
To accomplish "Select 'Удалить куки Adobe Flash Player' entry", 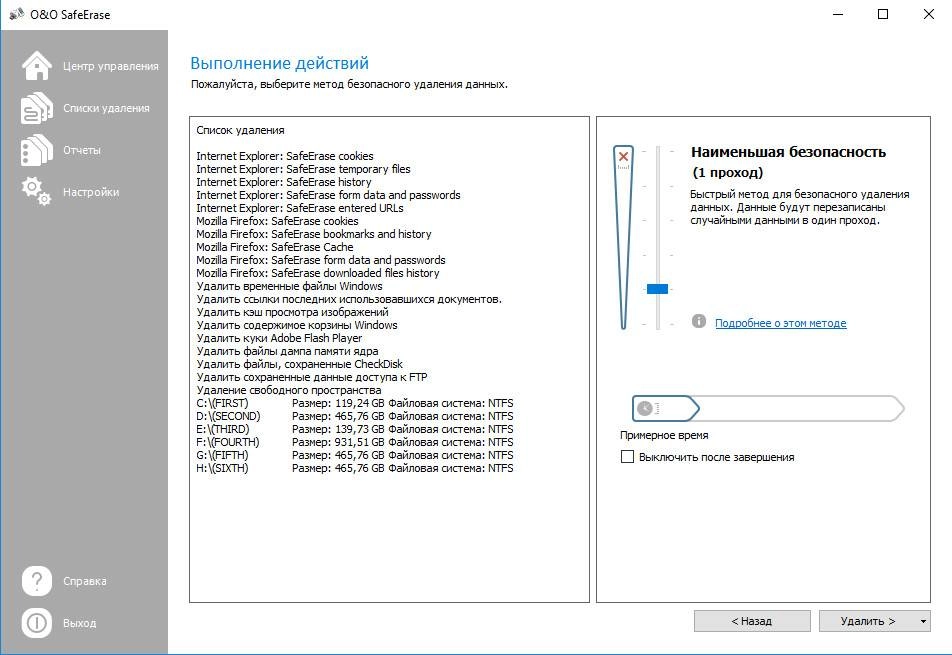I will click(279, 338).
